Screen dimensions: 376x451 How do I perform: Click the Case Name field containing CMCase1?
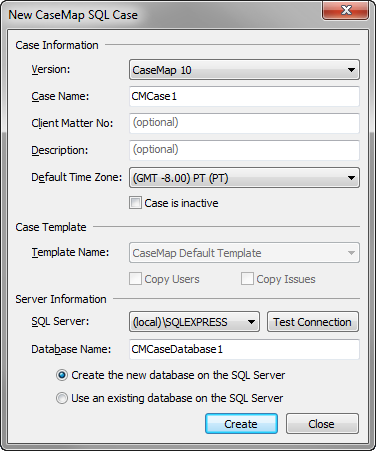click(x=244, y=96)
